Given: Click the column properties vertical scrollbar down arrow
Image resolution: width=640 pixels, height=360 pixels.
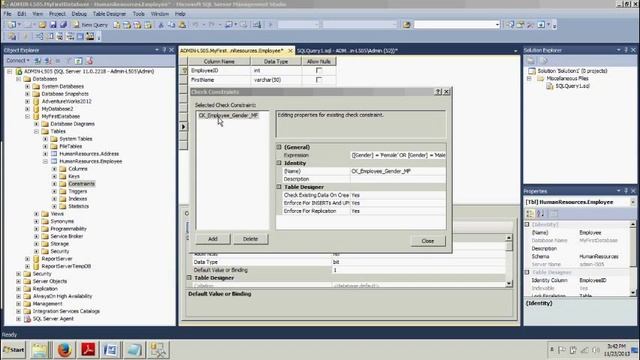Looking at the screenshot, I should pyautogui.click(x=509, y=283).
